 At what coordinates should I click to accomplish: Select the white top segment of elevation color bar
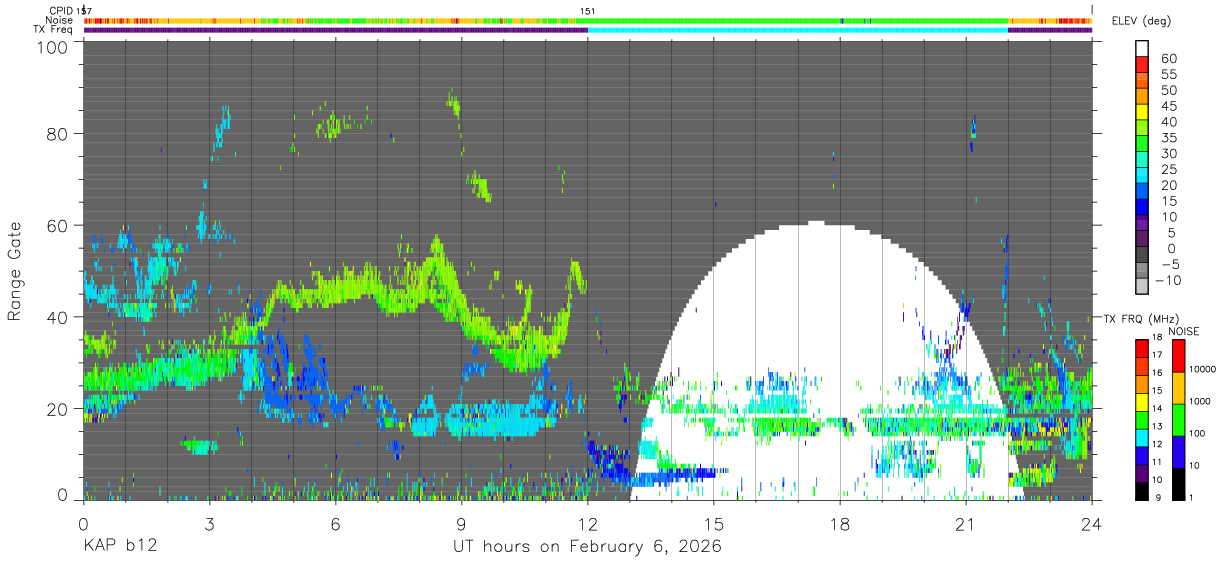(1142, 47)
